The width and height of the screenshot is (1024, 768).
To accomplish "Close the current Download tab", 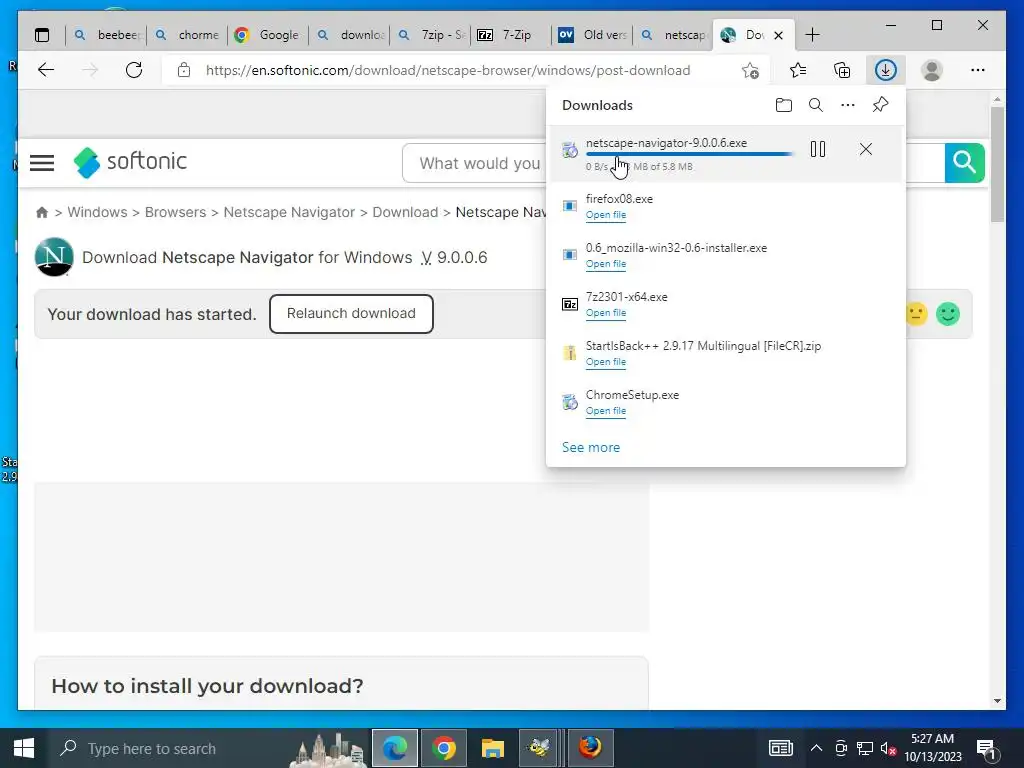I will 778,35.
